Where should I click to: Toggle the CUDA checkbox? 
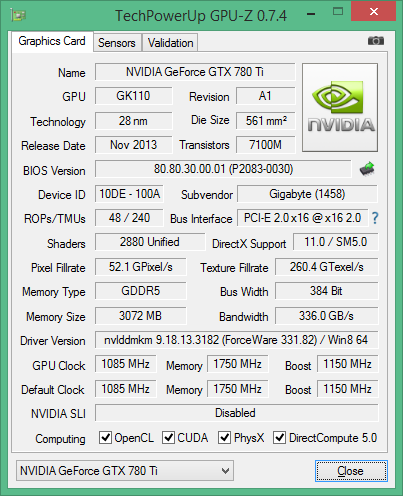168,437
